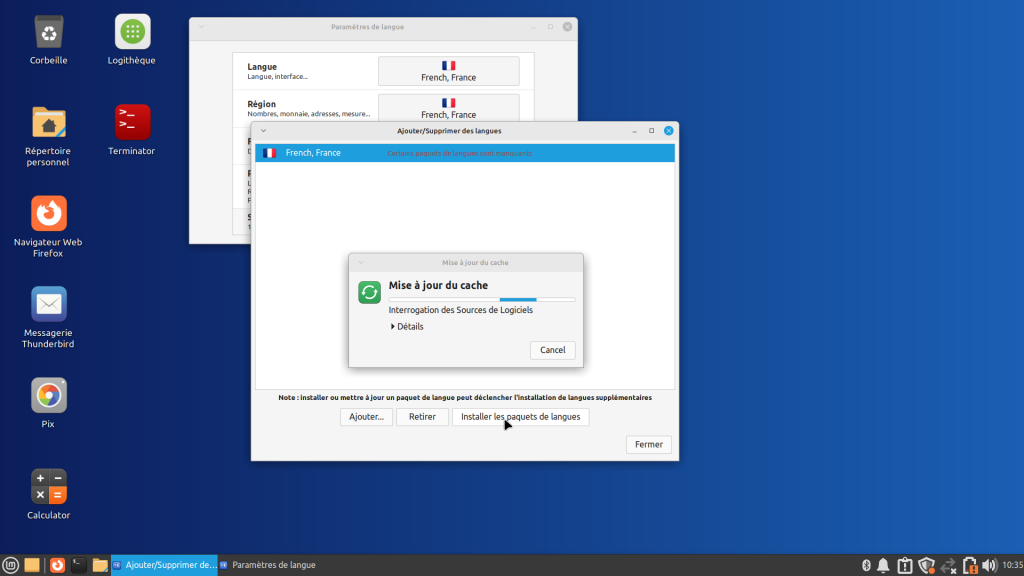Screen dimensions: 1024x576
Task: Select the Ajouter/Supprimer des langues taskbar entry
Action: pyautogui.click(x=163, y=565)
